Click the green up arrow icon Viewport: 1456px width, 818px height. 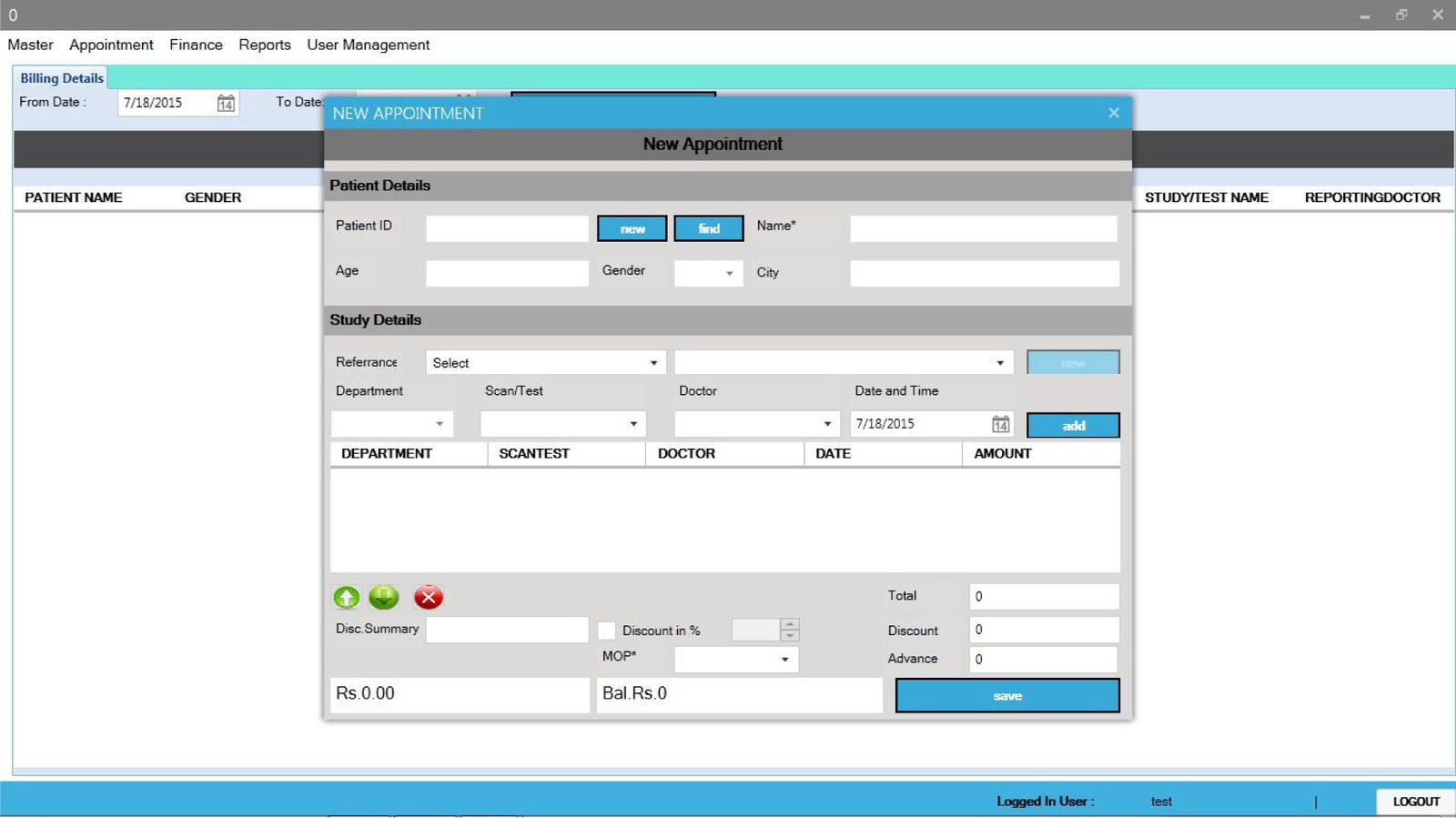(x=346, y=597)
